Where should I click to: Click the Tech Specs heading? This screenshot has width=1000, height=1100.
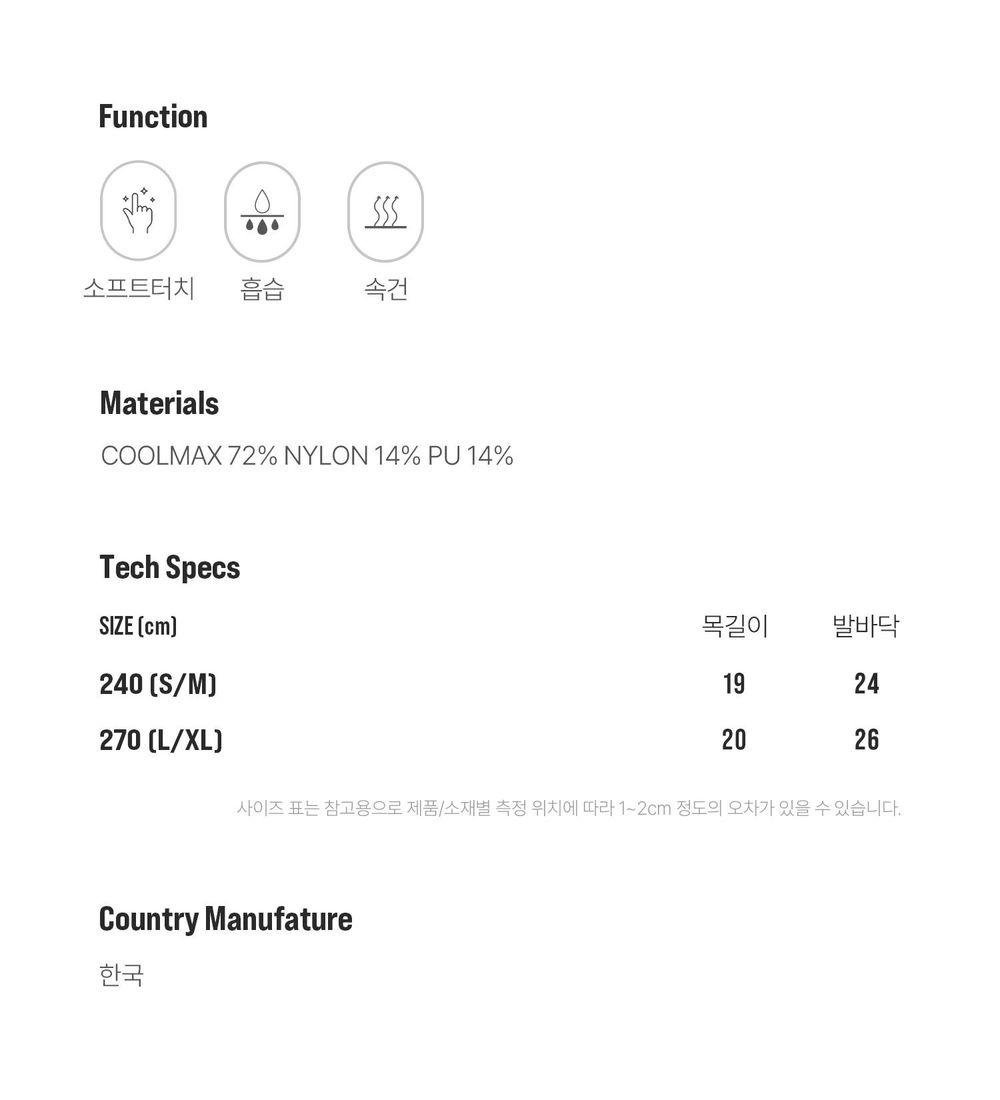tap(170, 568)
